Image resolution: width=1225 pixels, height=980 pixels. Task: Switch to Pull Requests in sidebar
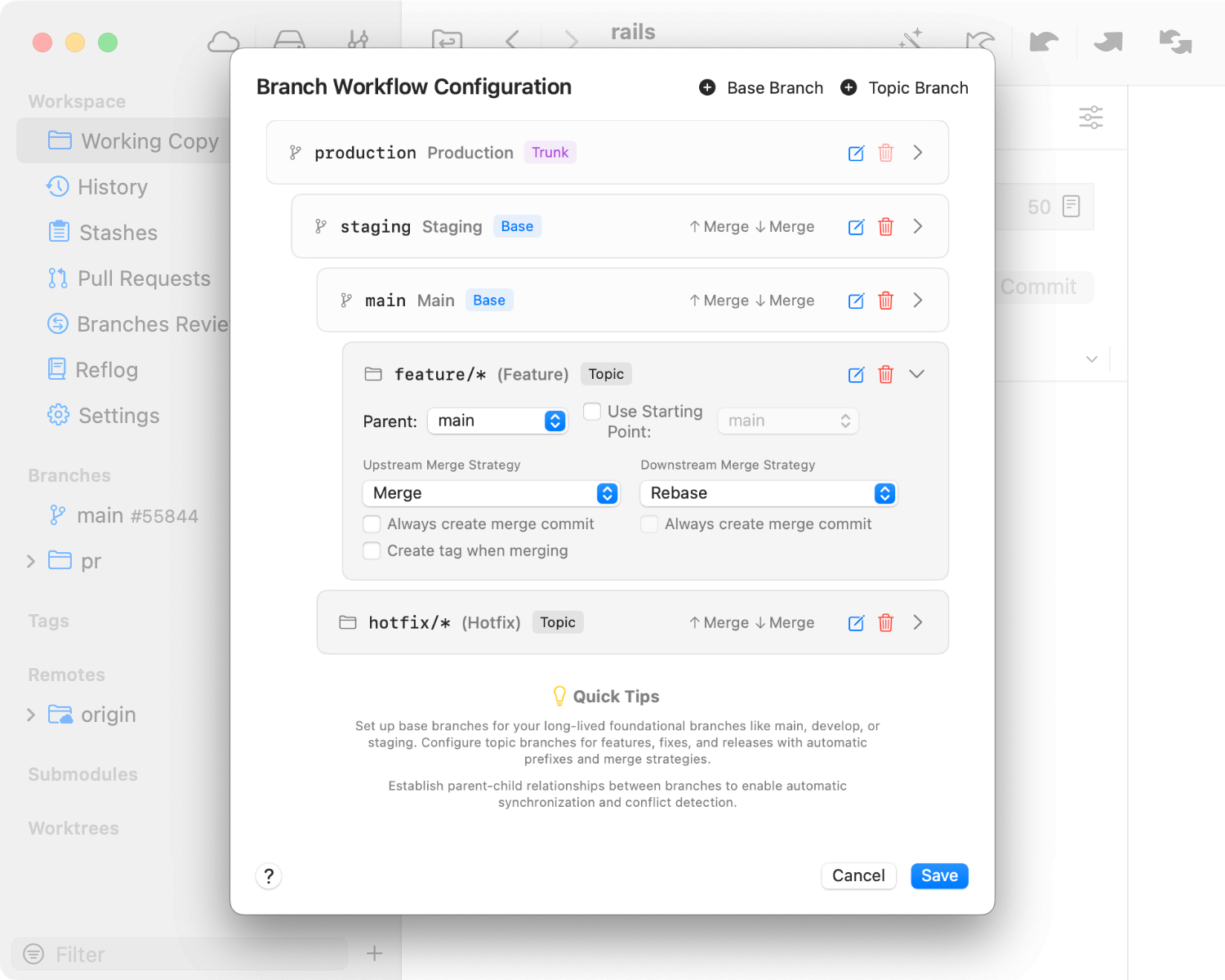[x=58, y=278]
